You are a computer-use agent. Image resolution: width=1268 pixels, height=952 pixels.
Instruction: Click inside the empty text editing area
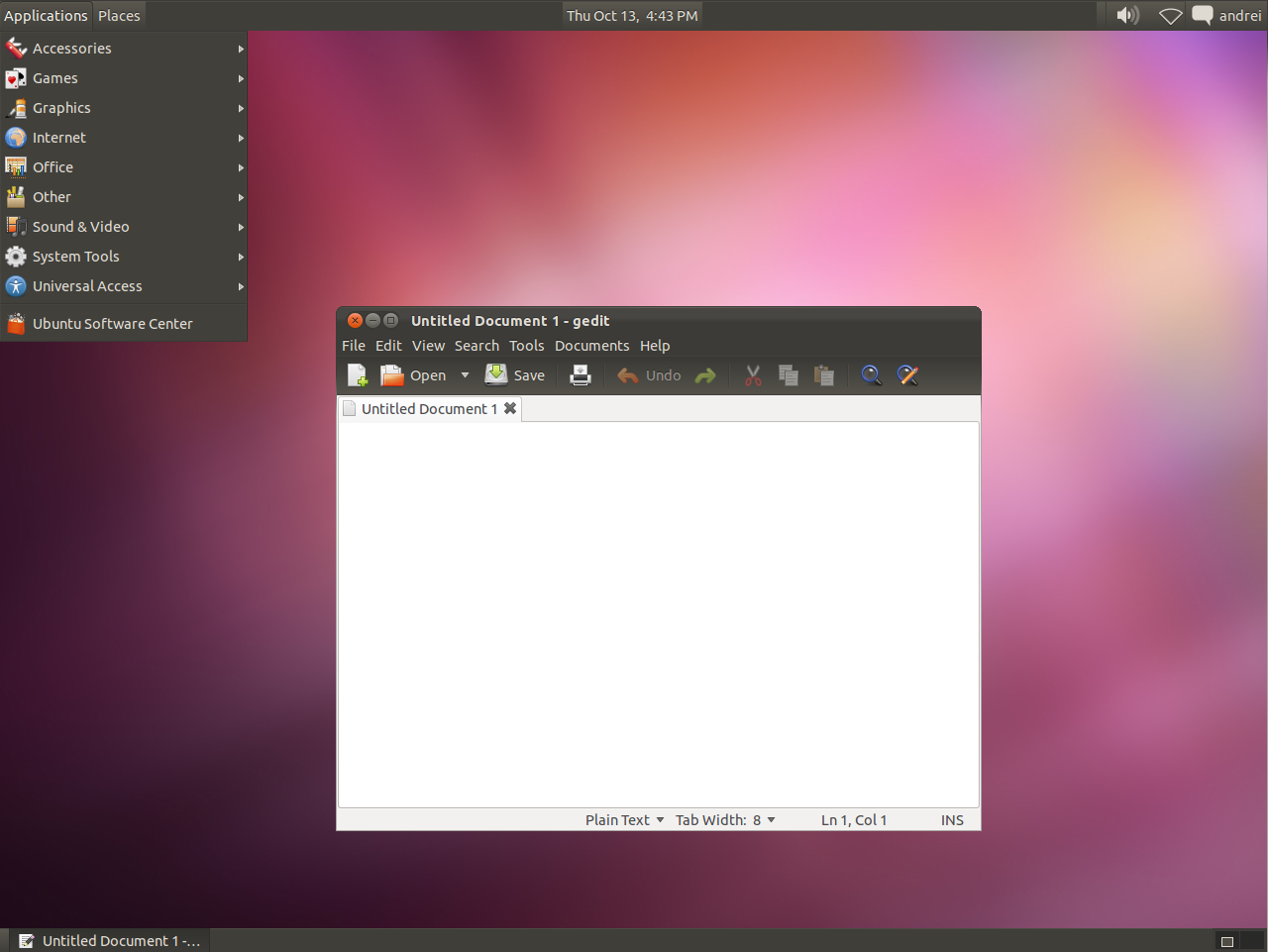(x=658, y=614)
